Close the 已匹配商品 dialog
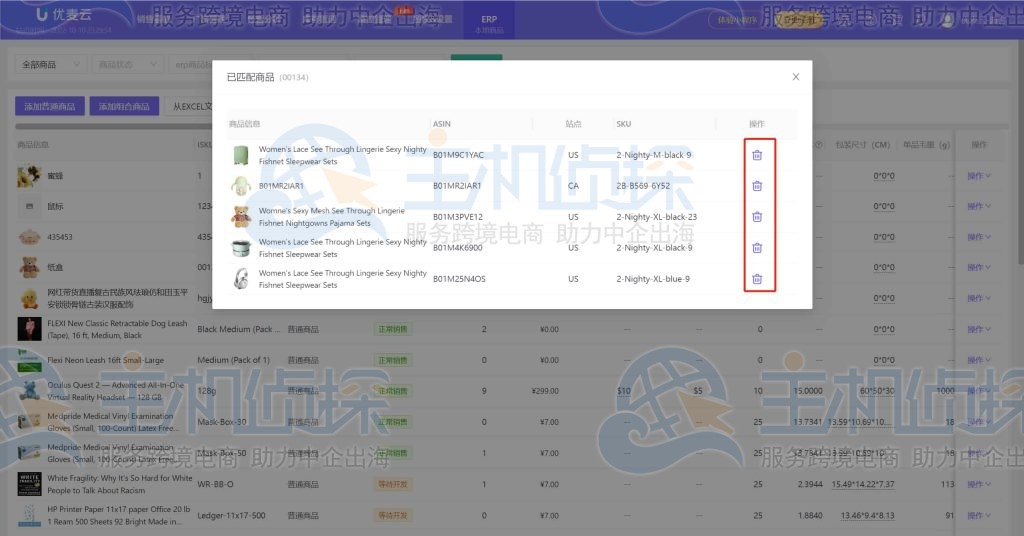Image resolution: width=1024 pixels, height=536 pixels. tap(796, 77)
